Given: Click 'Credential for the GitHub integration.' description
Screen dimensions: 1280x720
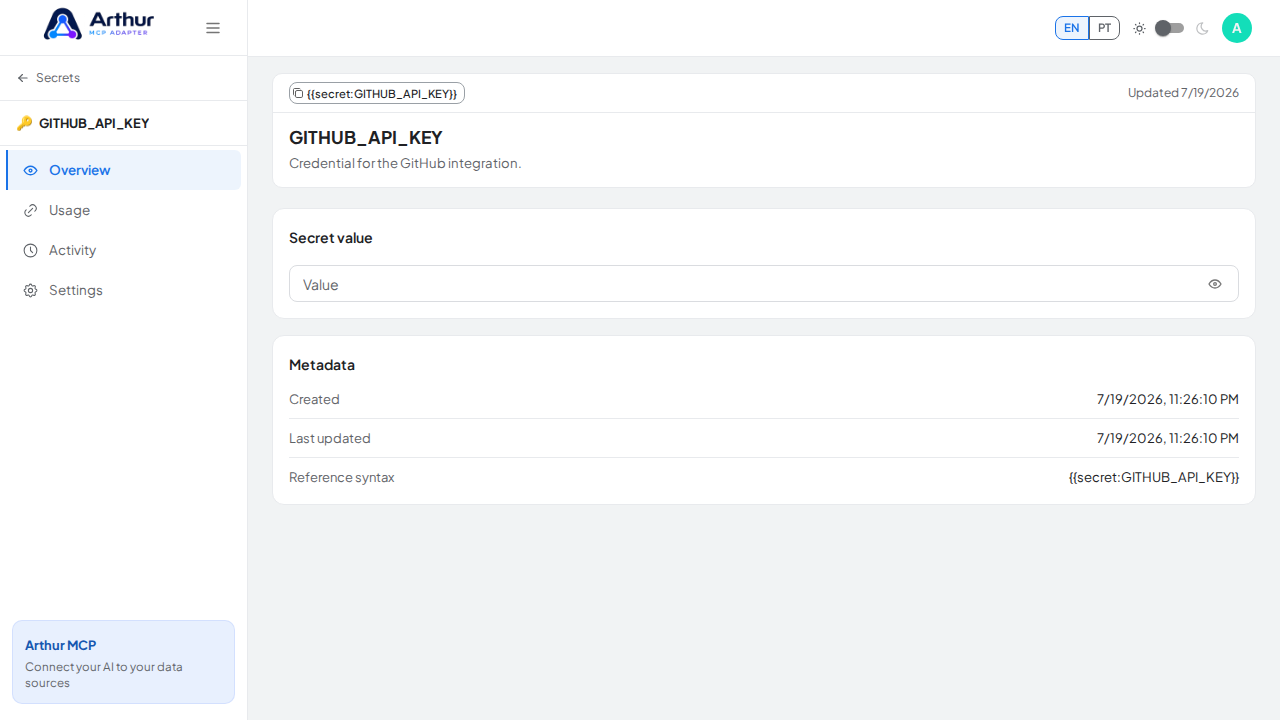Looking at the screenshot, I should tap(405, 163).
